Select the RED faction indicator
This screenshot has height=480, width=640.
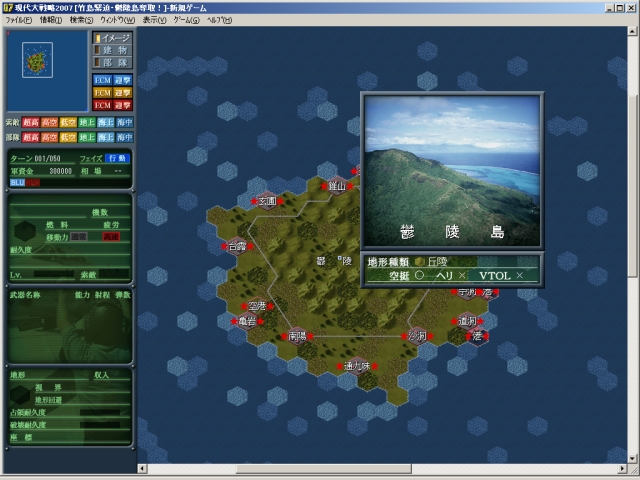point(33,182)
